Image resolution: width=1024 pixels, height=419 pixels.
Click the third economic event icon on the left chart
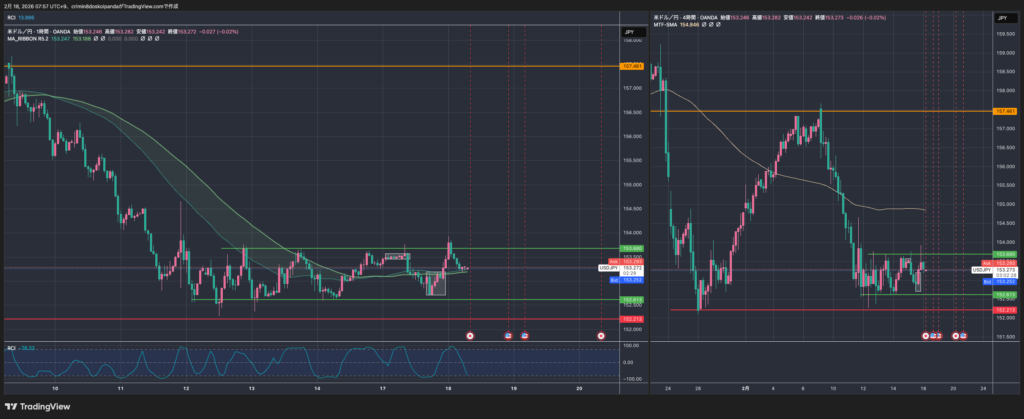[524, 335]
